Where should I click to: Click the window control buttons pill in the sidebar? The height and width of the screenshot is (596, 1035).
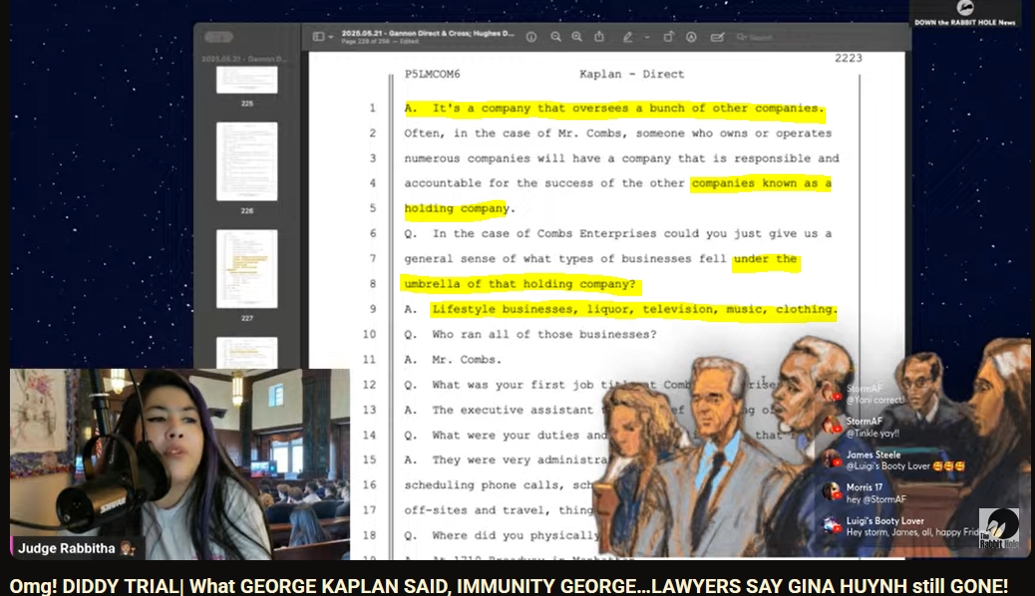218,37
